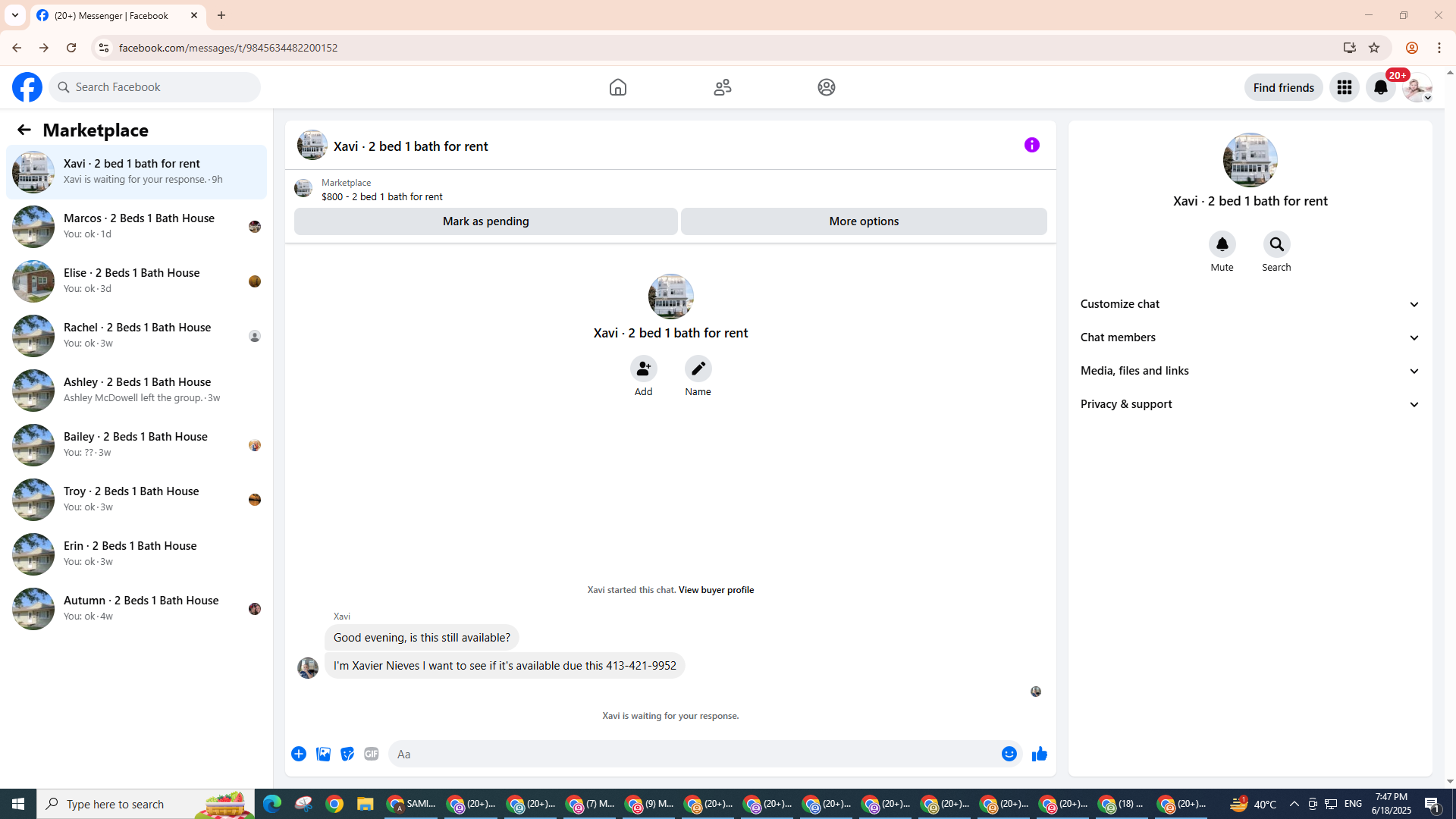Choose a sticker in composer
The image size is (1456, 819).
tap(347, 754)
